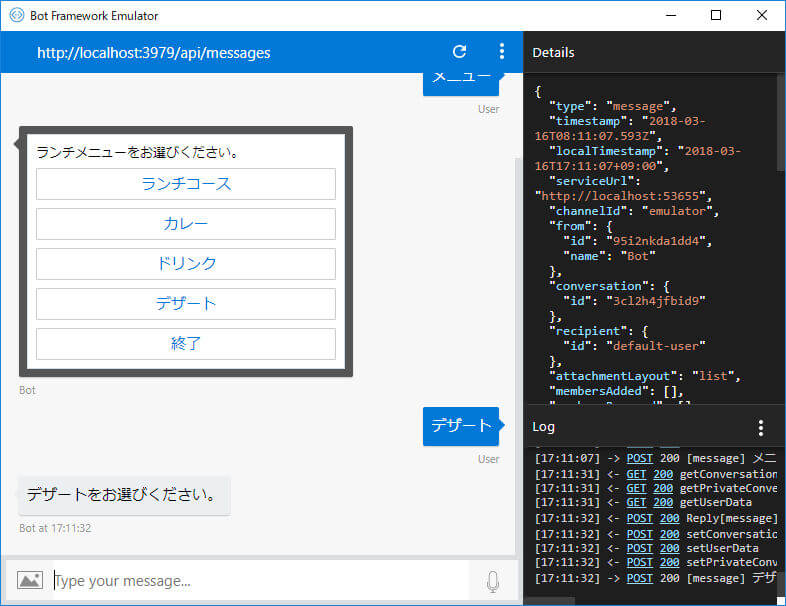The image size is (786, 606).
Task: Open the POST link at 17:11:07 log entry
Action: point(640,458)
